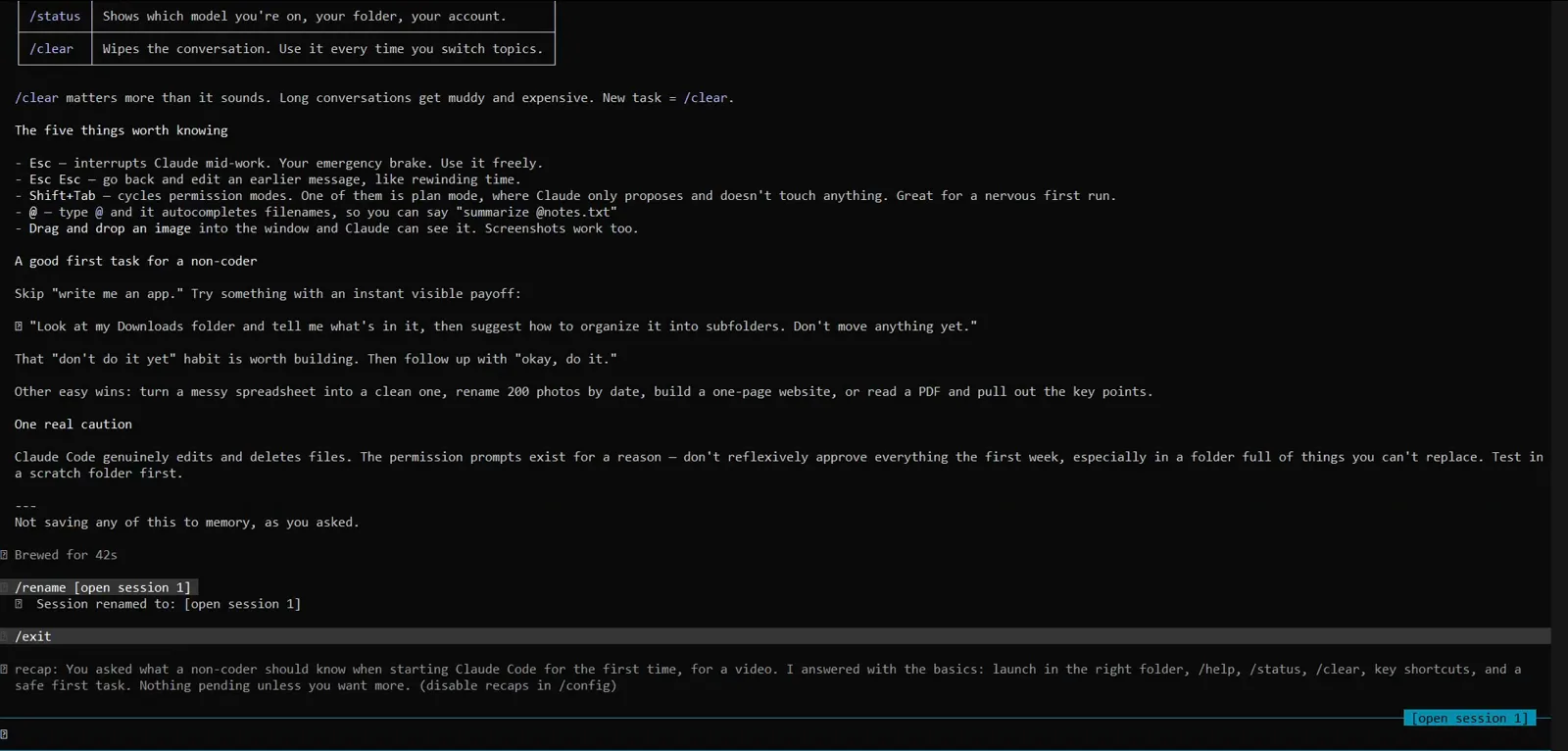Screen dimensions: 1568x751
Task: Click the "[open session 1]" badge on the bottom border
Action: [1469, 719]
